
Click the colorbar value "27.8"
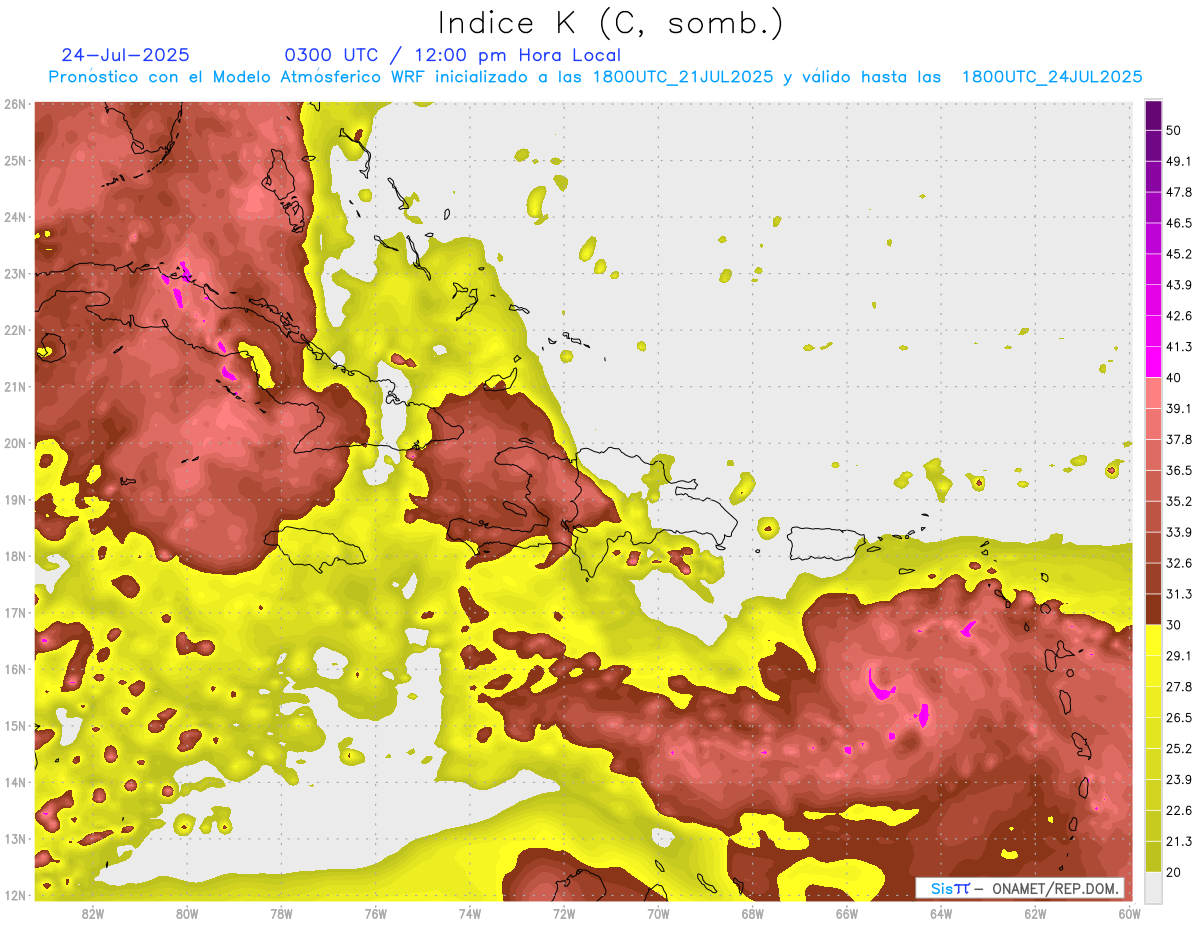coord(1179,686)
